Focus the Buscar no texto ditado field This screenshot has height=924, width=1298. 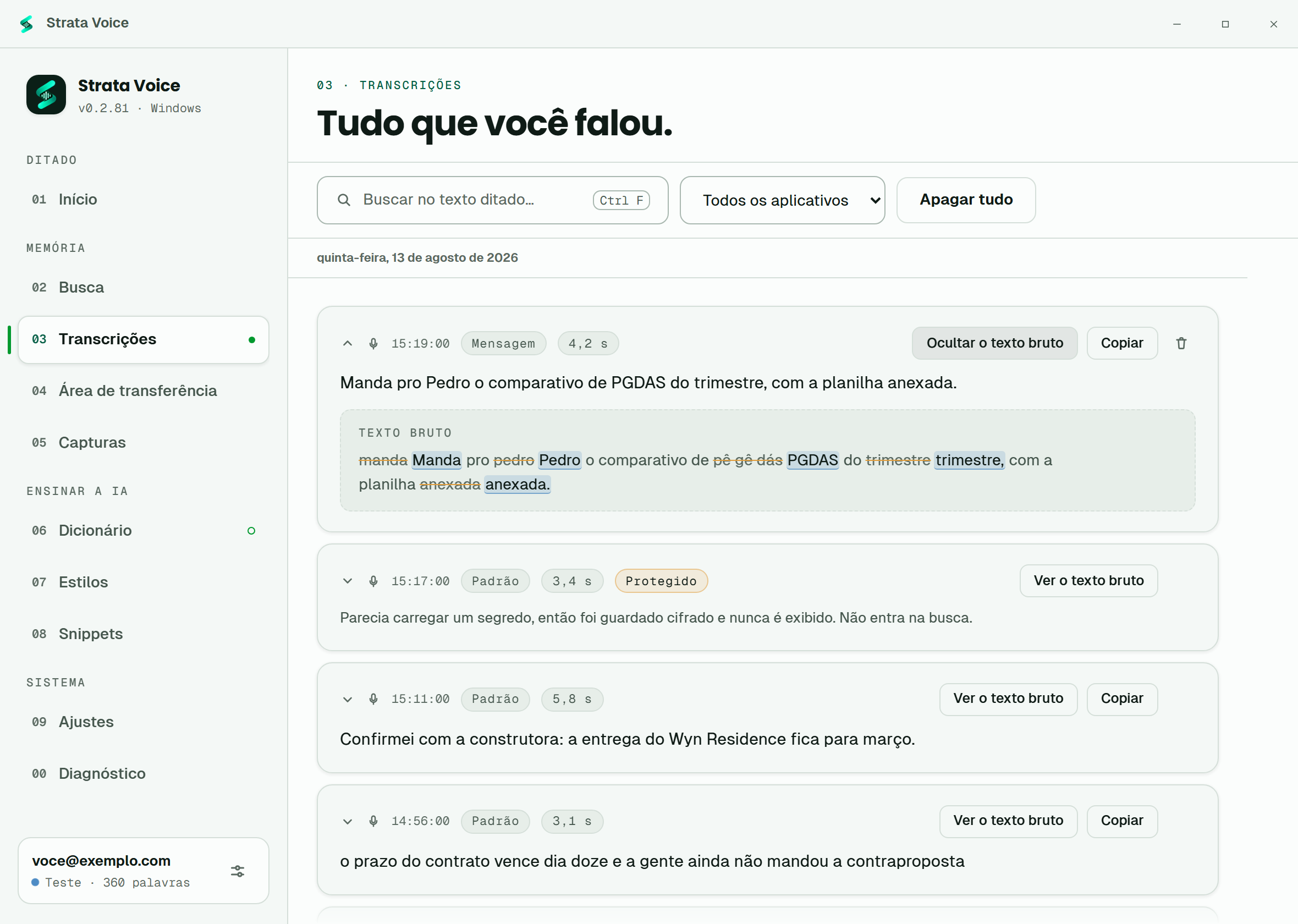[x=492, y=200]
